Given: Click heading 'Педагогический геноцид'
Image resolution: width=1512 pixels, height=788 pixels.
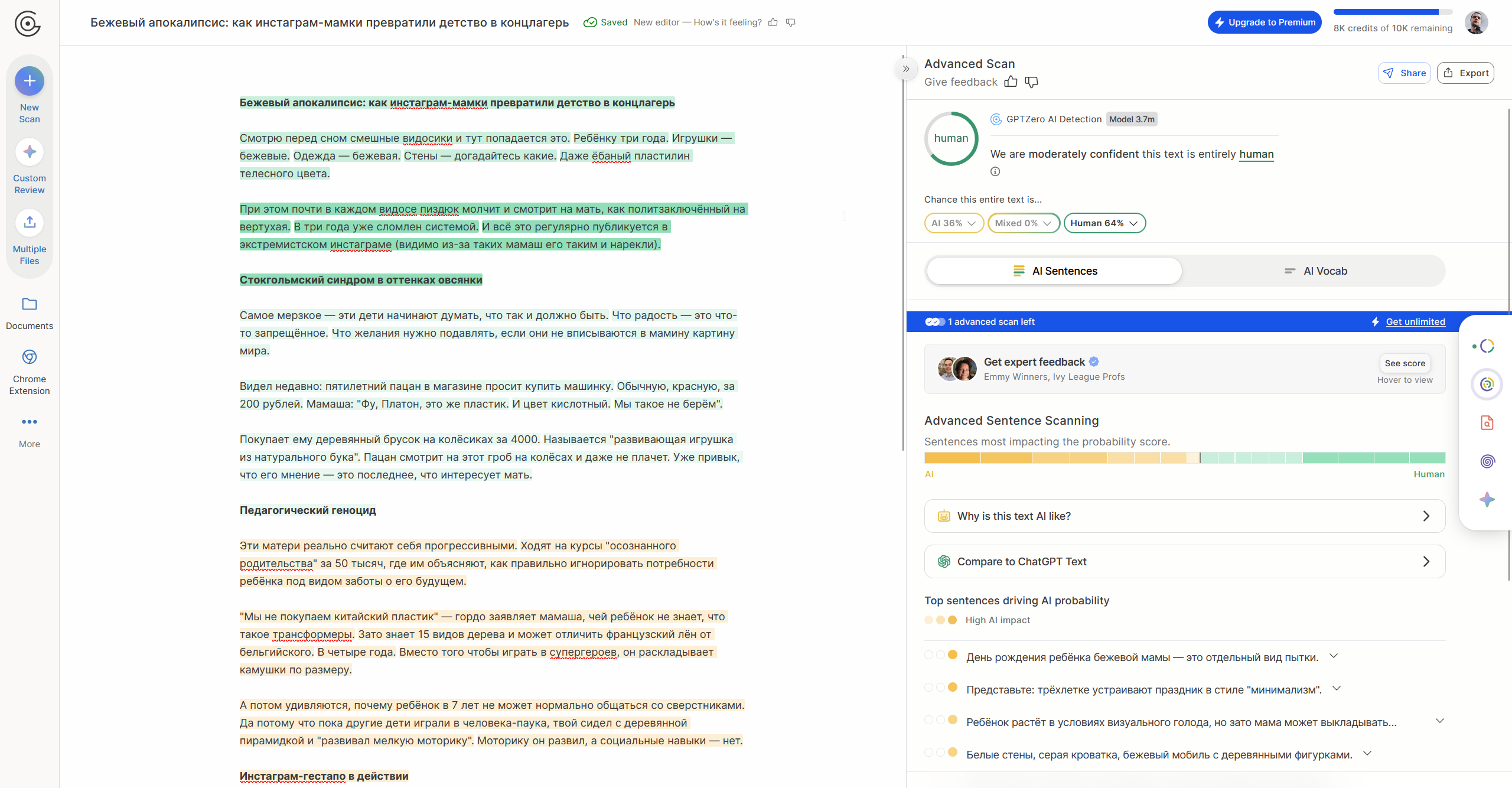Looking at the screenshot, I should pos(308,510).
